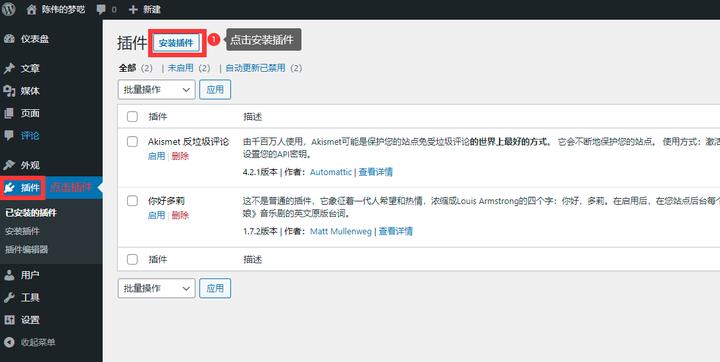This screenshot has height=362, width=720.
Task: Open 评论 in the sidebar menu
Action: [30, 136]
